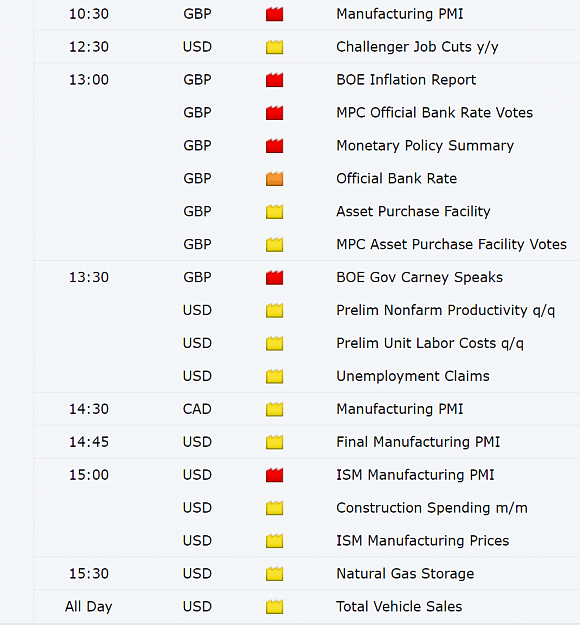
Task: Click yellow impact icon for Total Vehicle Sales
Action: click(274, 607)
